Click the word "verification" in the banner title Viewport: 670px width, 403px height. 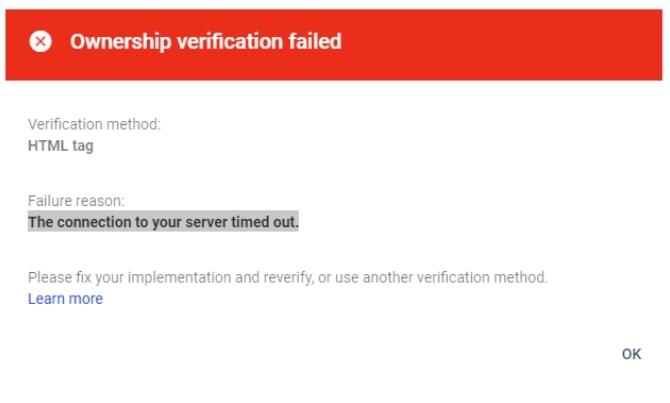pos(229,41)
